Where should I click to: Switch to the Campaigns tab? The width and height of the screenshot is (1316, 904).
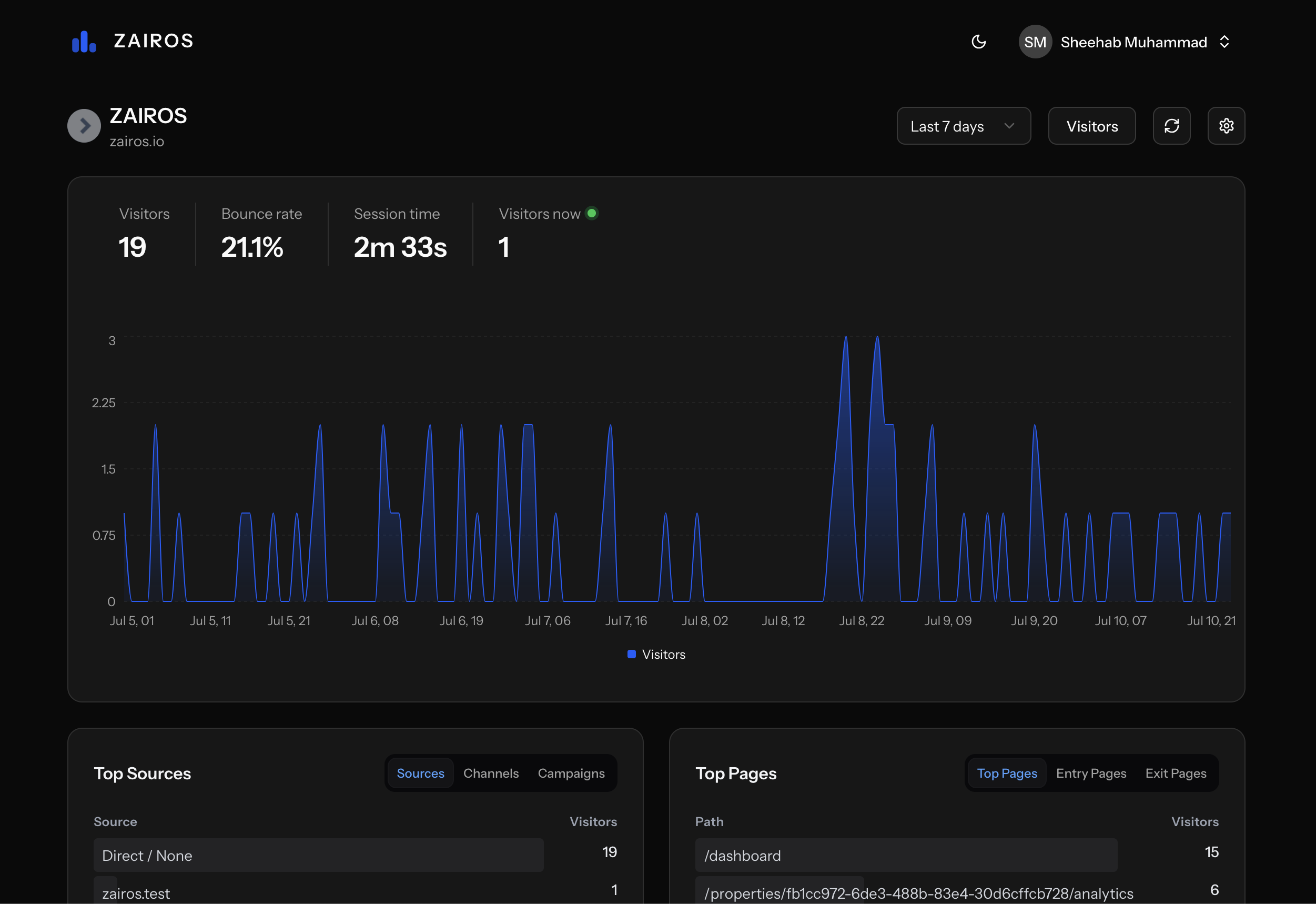(571, 773)
